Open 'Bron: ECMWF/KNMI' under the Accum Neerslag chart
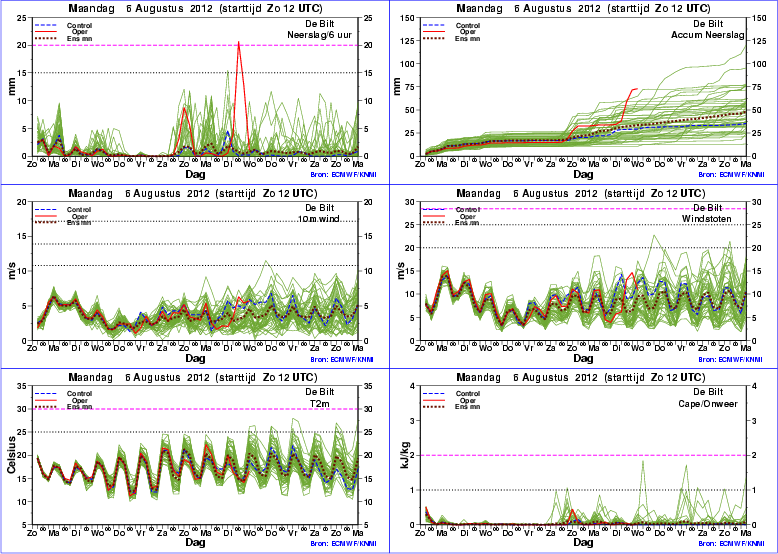This screenshot has width=778, height=554. [x=732, y=175]
